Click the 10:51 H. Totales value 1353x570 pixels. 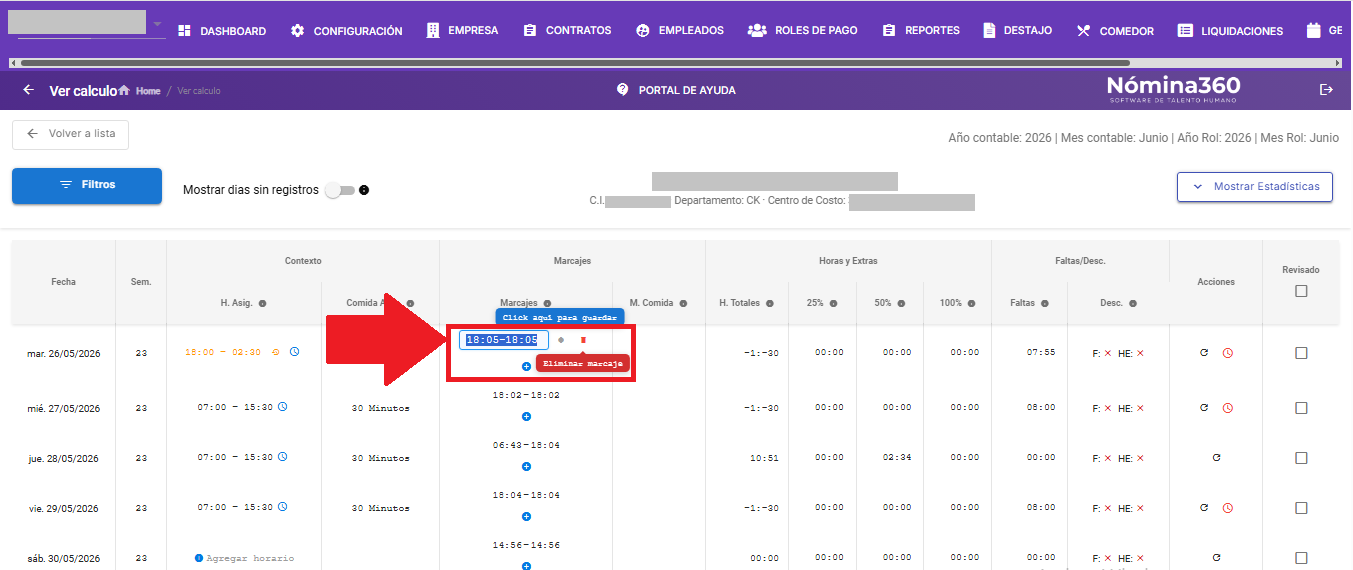pyautogui.click(x=764, y=458)
